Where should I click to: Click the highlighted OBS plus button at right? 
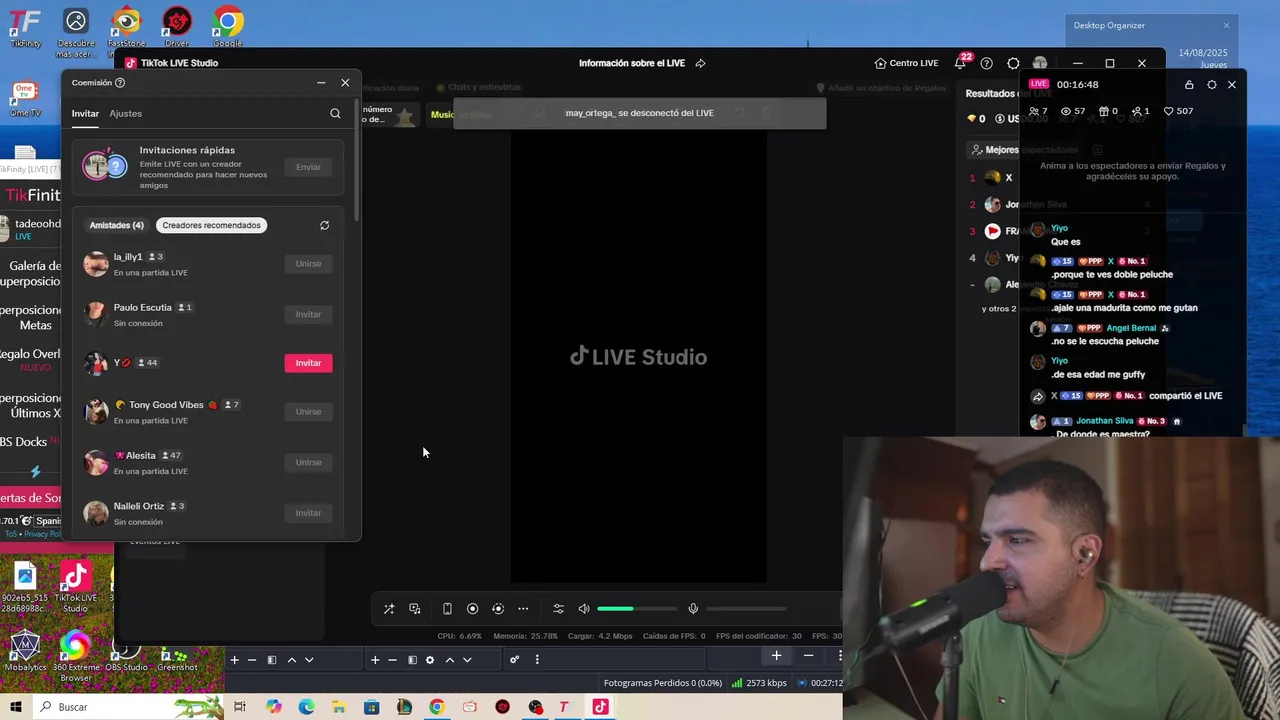click(x=776, y=656)
